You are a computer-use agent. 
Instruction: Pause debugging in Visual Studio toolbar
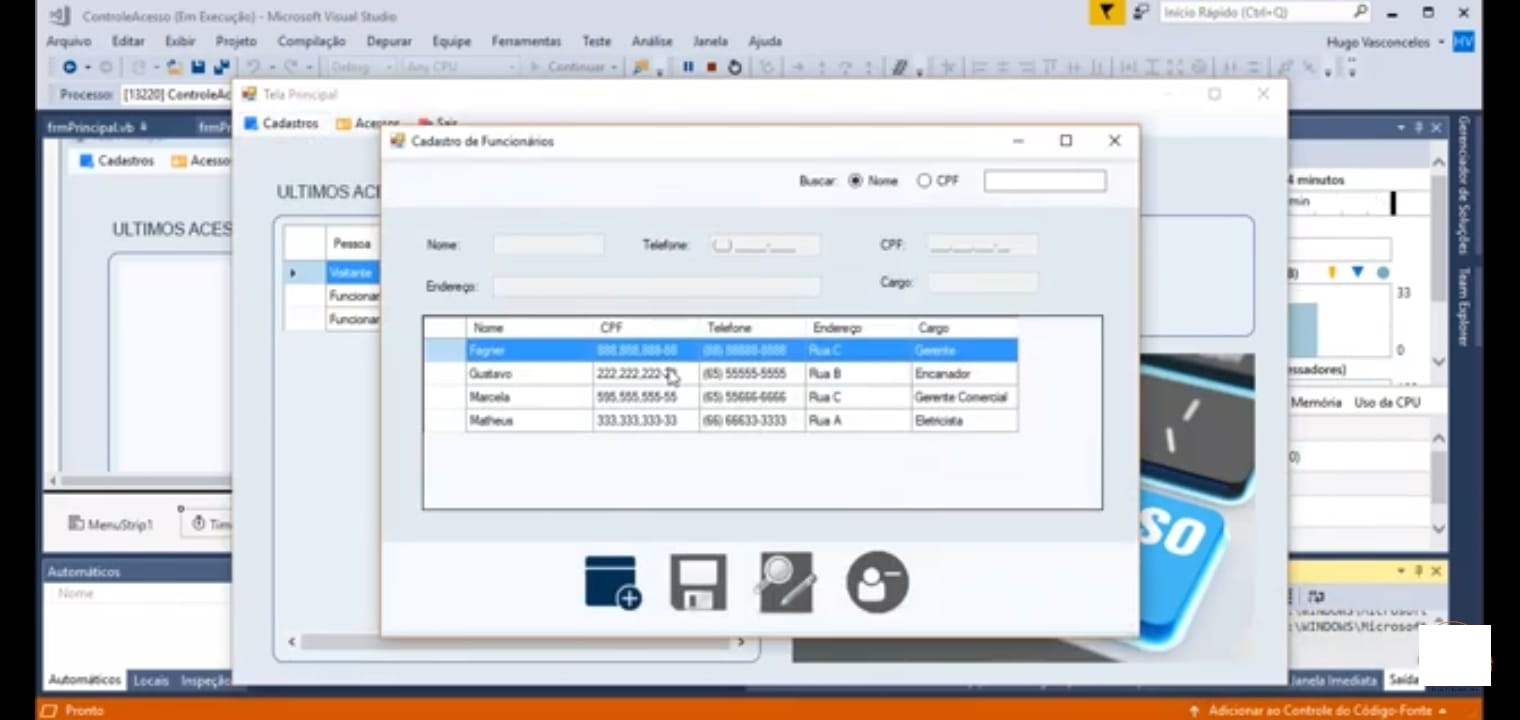tap(688, 67)
